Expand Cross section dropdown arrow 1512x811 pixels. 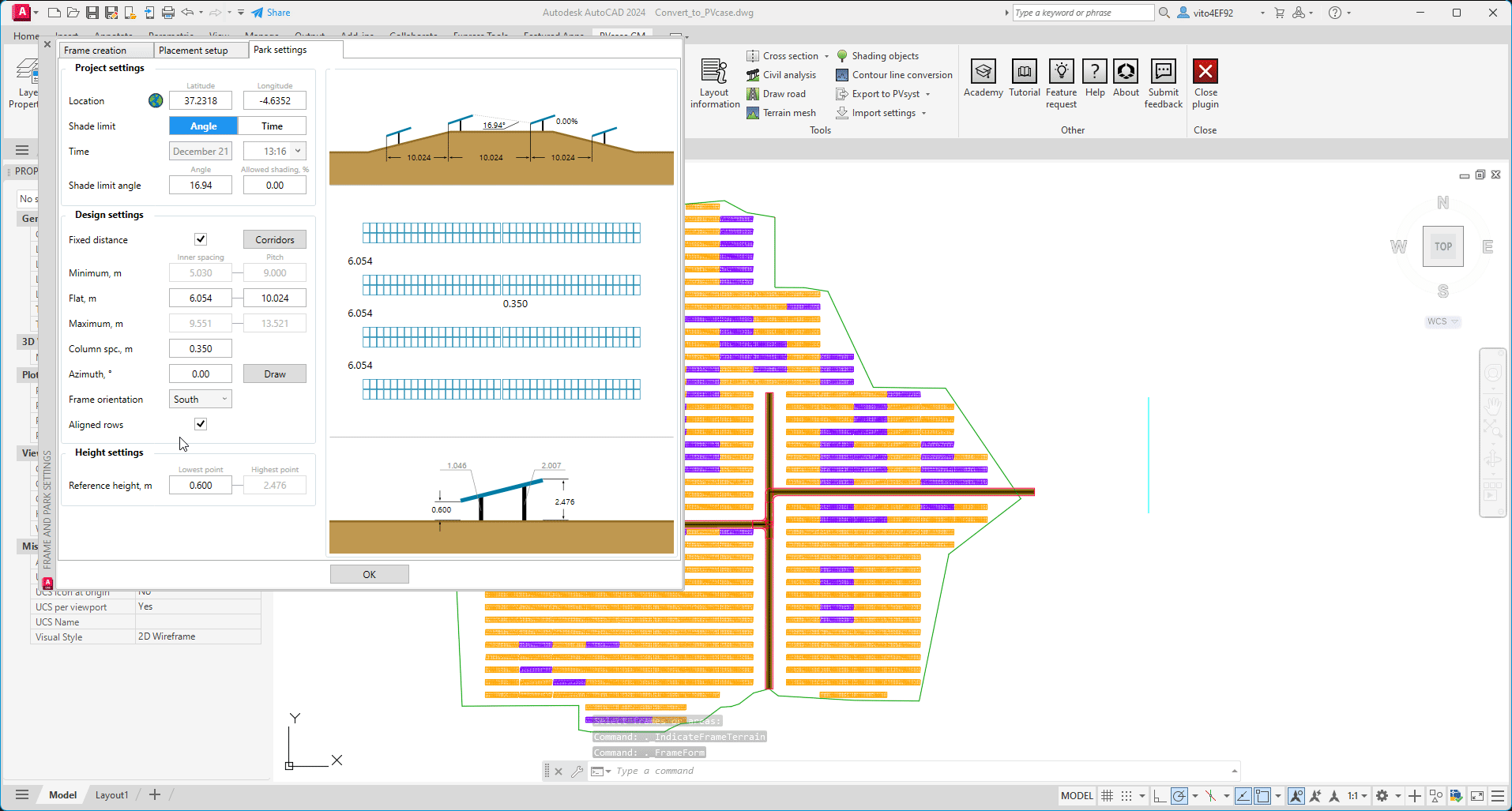tap(826, 56)
